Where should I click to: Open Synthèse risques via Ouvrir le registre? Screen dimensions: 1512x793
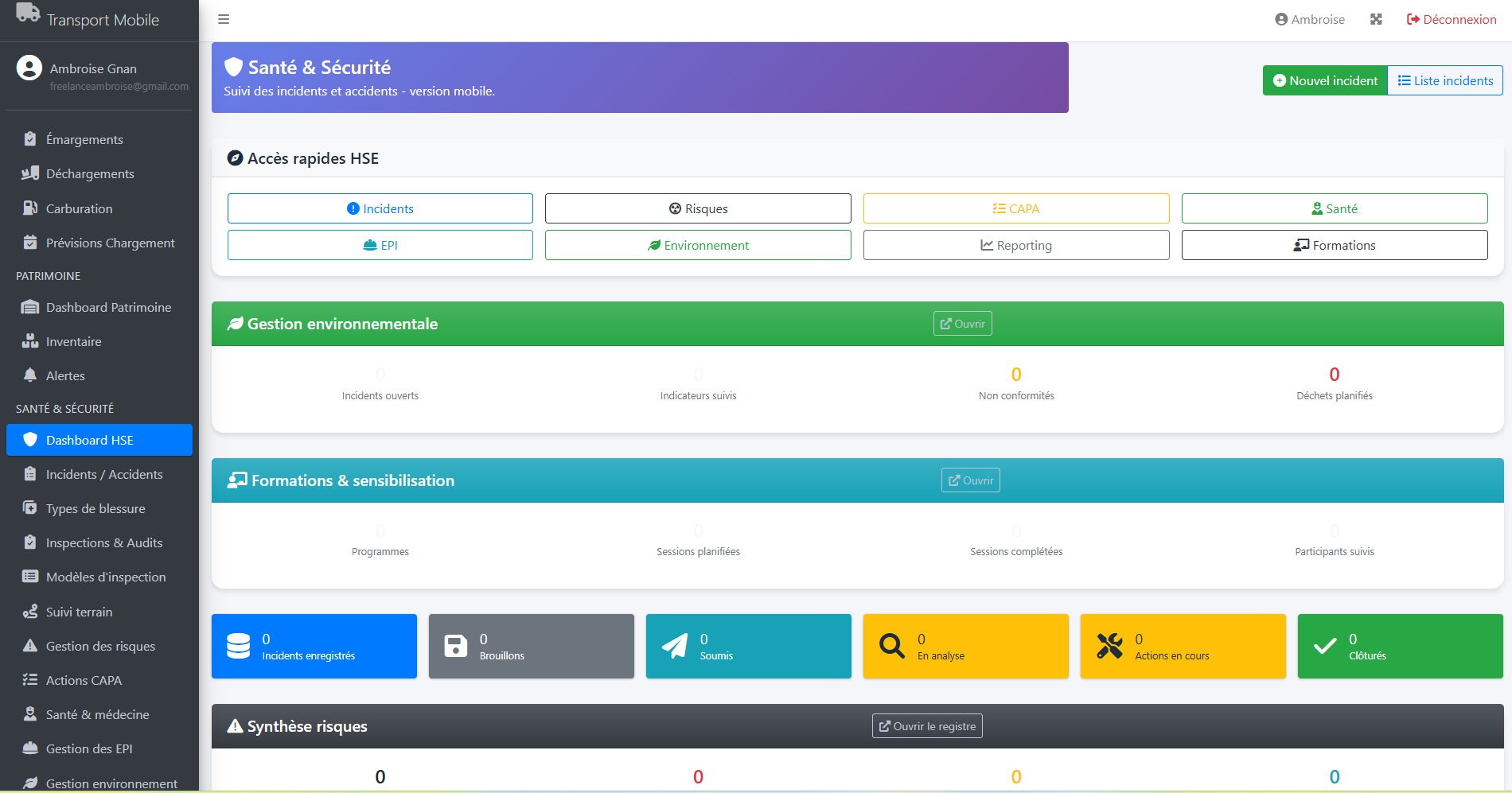(x=926, y=725)
